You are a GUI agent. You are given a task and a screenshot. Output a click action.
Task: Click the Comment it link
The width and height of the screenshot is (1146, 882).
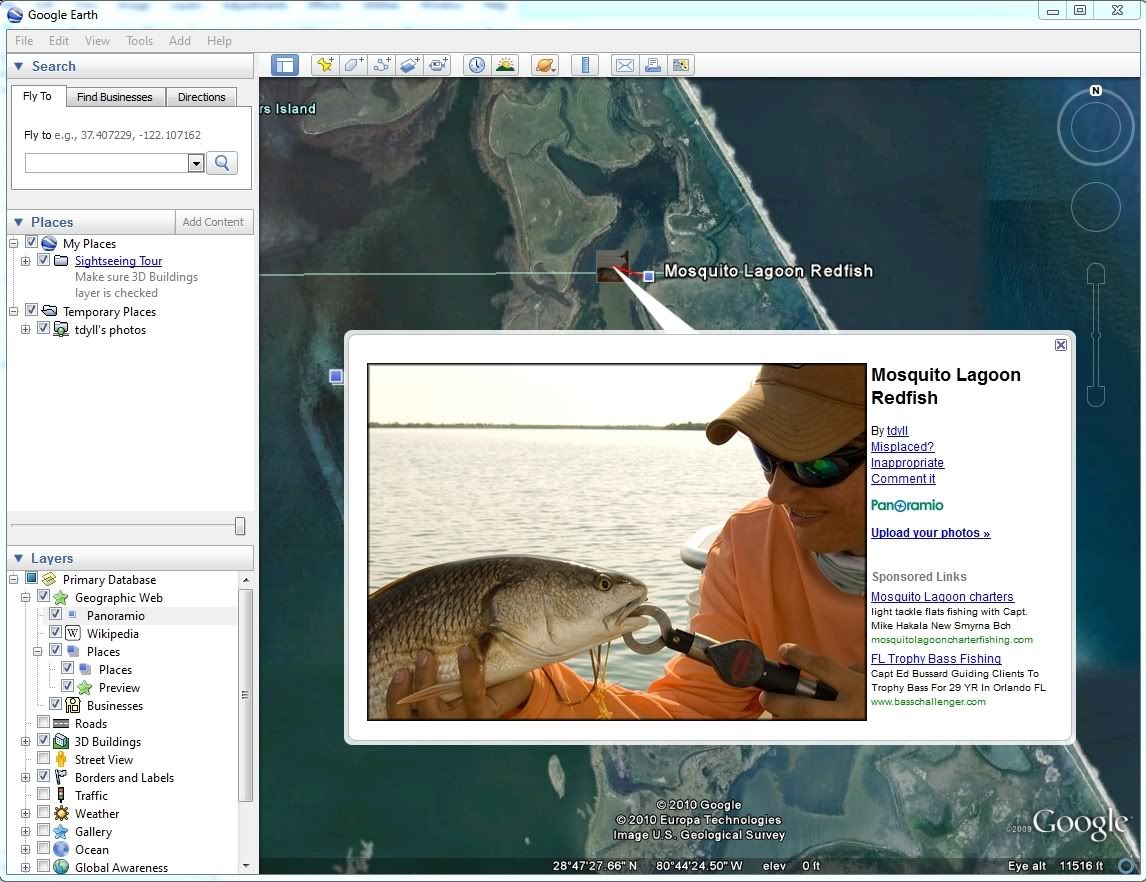[903, 479]
